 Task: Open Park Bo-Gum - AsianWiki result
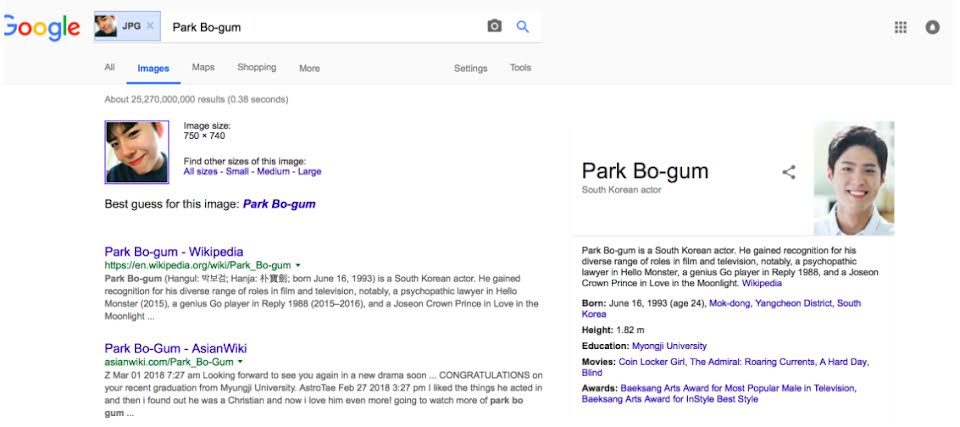[x=176, y=349]
